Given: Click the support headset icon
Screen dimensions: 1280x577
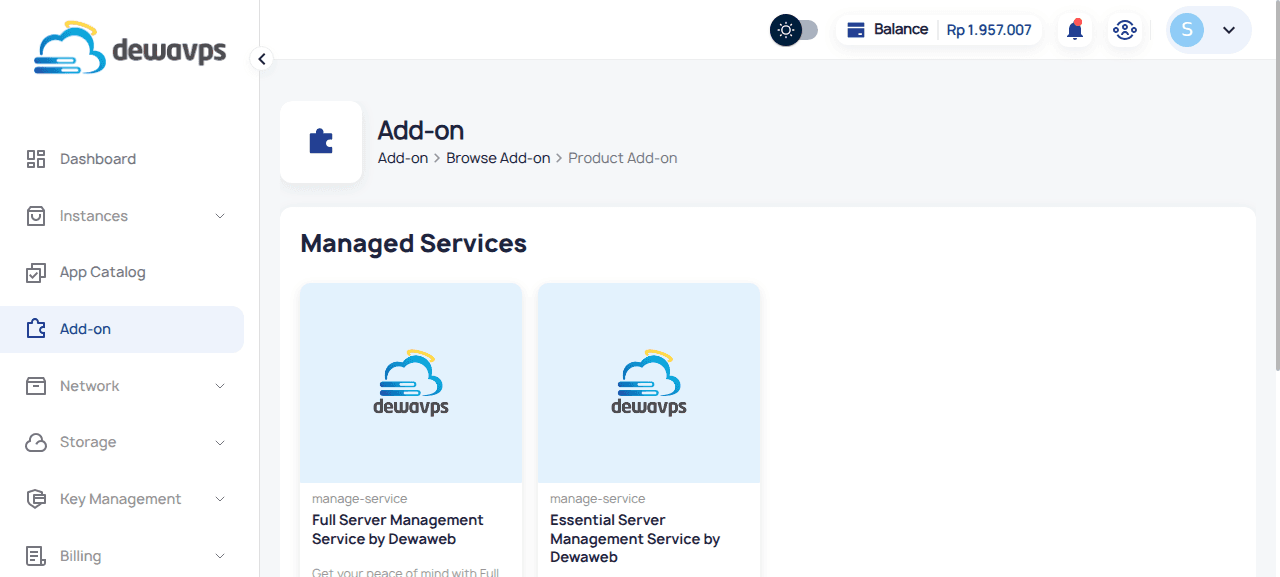Looking at the screenshot, I should point(1125,30).
